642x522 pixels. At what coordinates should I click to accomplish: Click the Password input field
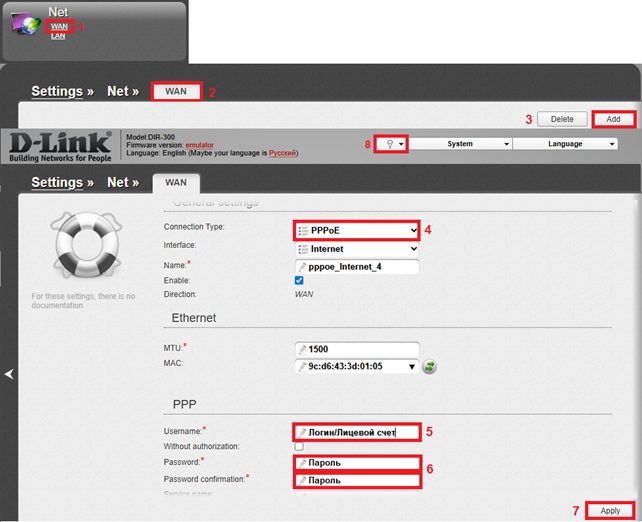click(357, 463)
